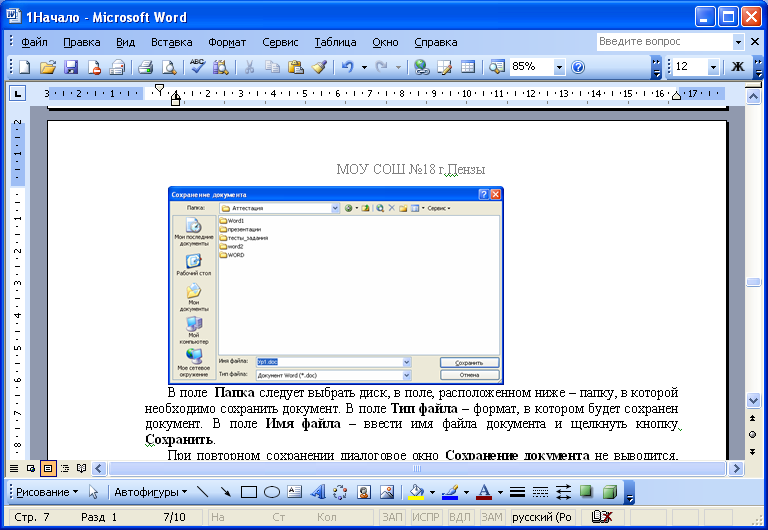Print the document
The image size is (768, 530).
pos(145,67)
